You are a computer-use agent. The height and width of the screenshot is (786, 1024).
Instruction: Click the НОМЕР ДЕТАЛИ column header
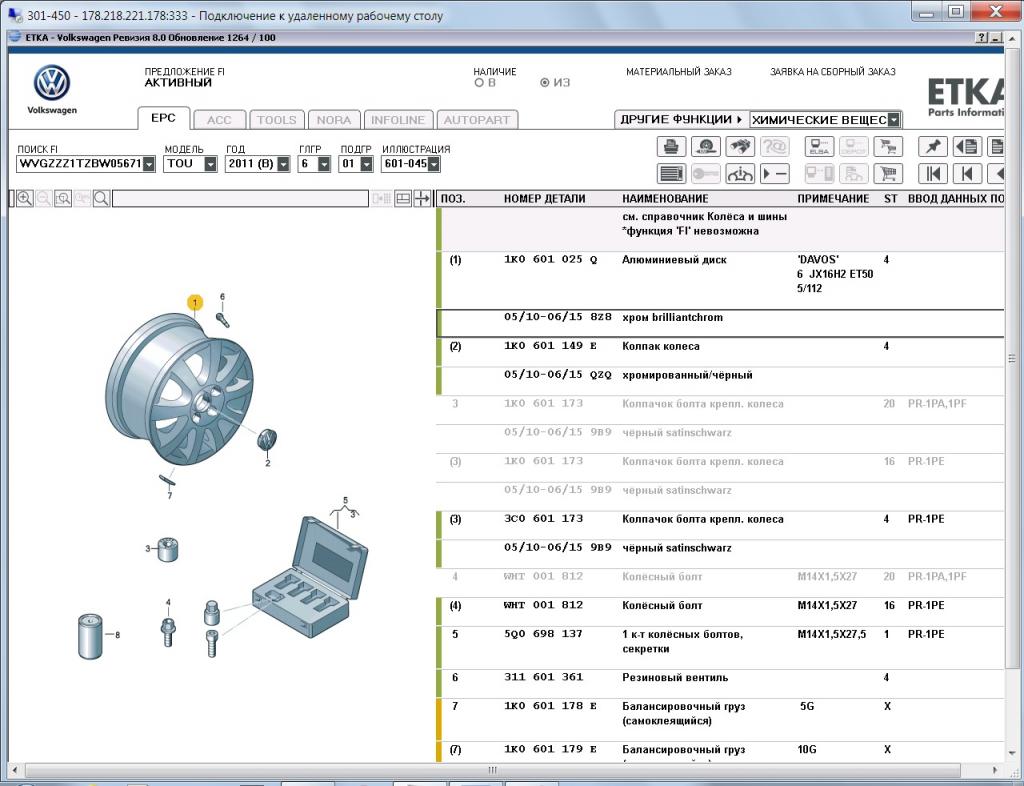(x=544, y=198)
